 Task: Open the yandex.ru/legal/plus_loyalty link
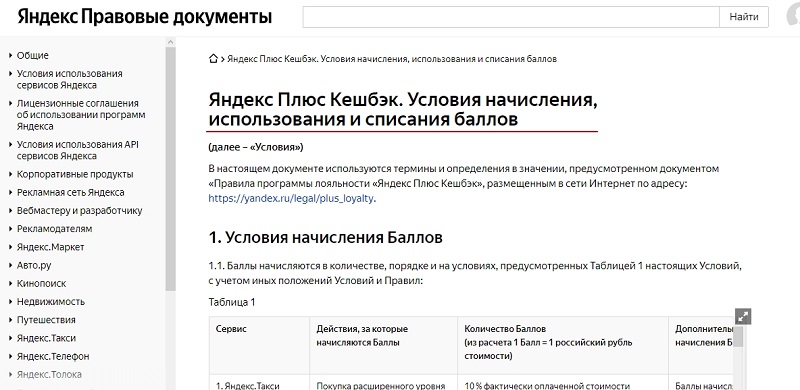tap(291, 199)
